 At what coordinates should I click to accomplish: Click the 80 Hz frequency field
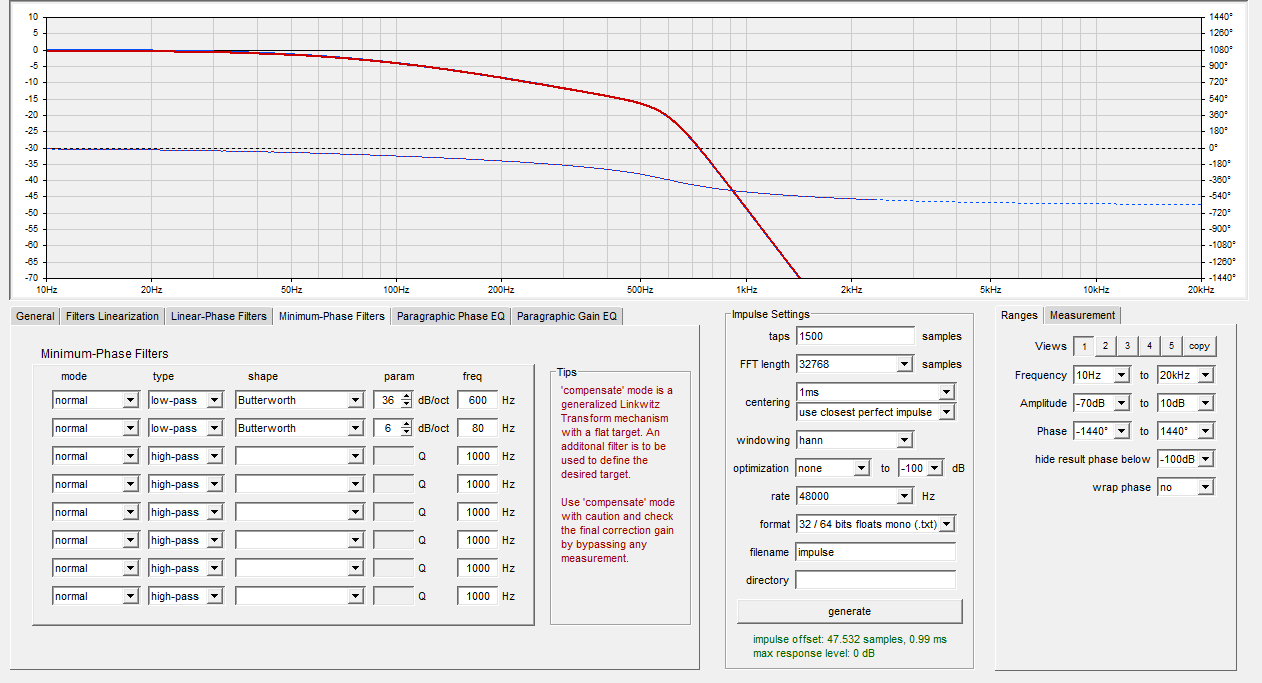[x=478, y=428]
